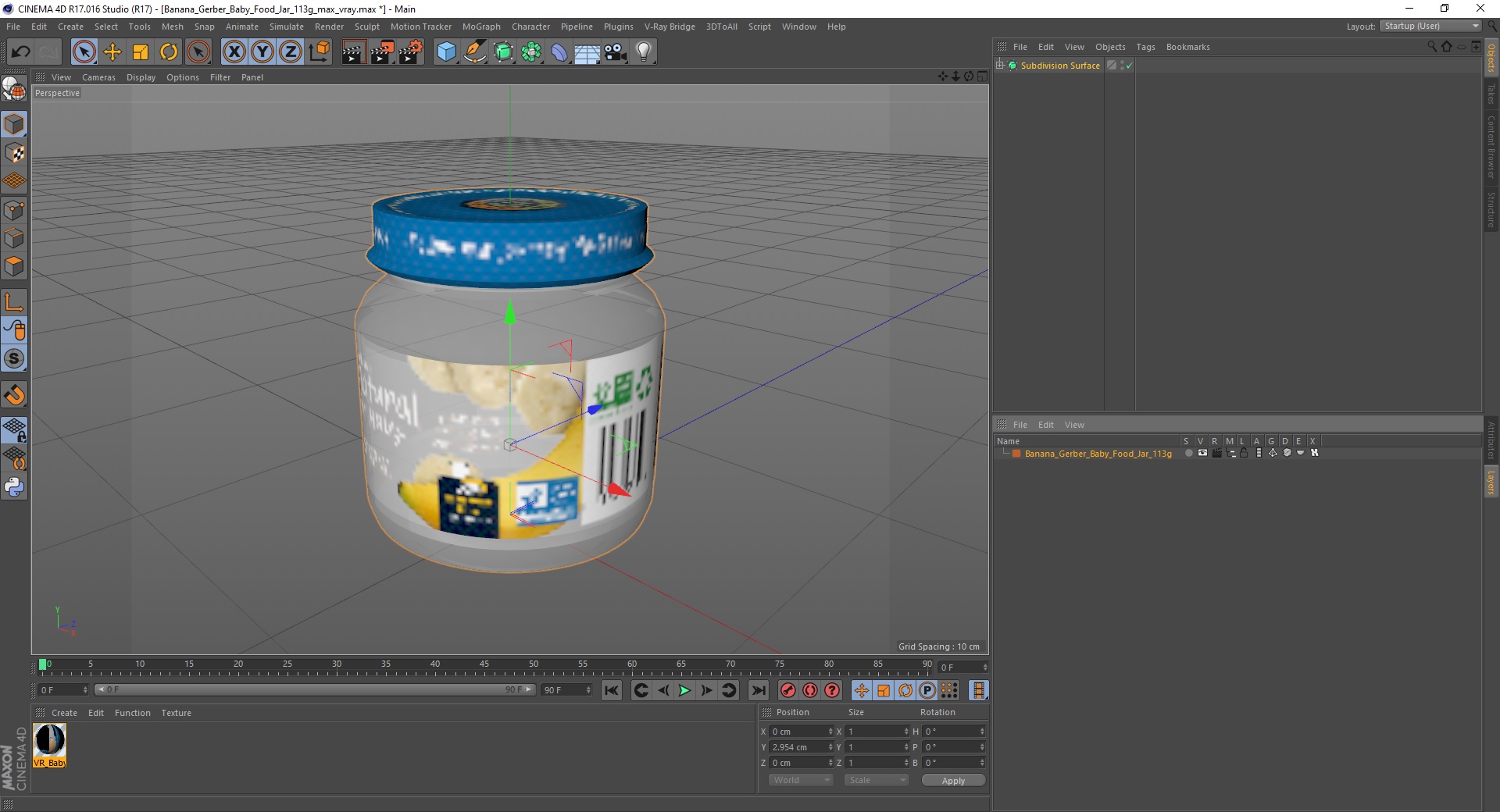Add a camera object
This screenshot has width=1500, height=812.
pyautogui.click(x=616, y=52)
